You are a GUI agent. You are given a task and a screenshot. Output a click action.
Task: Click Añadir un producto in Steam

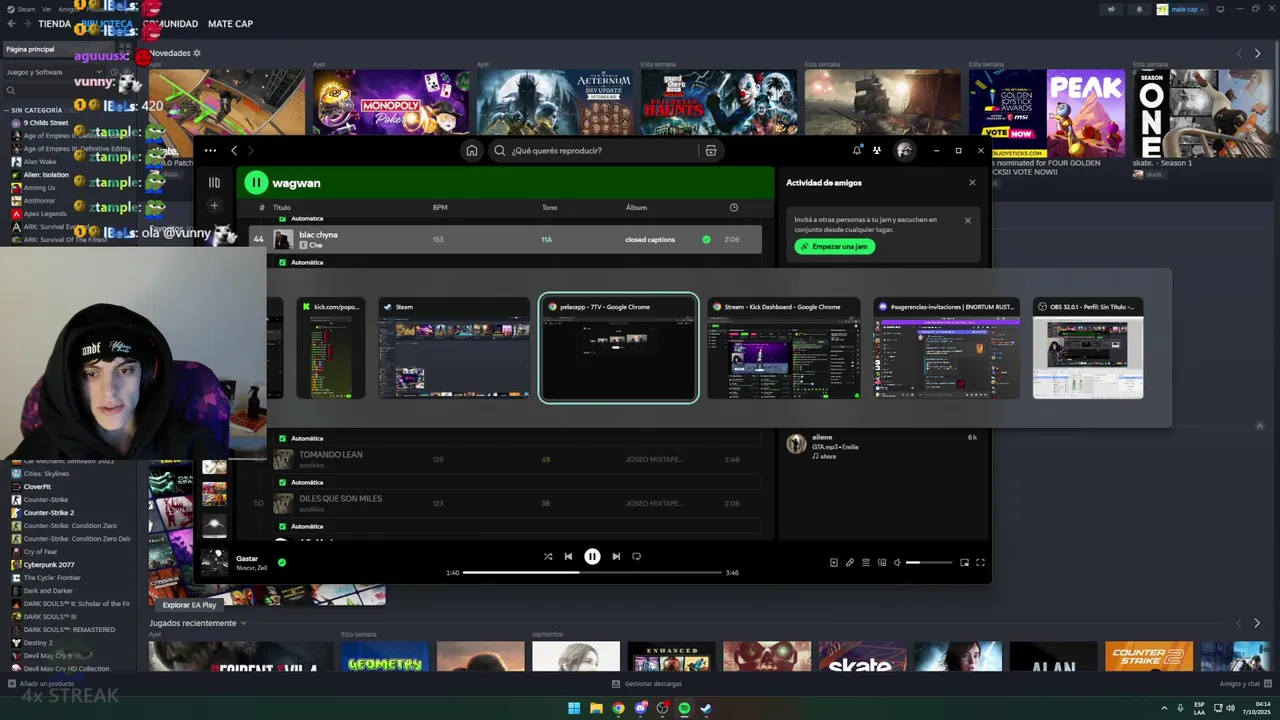click(40, 684)
